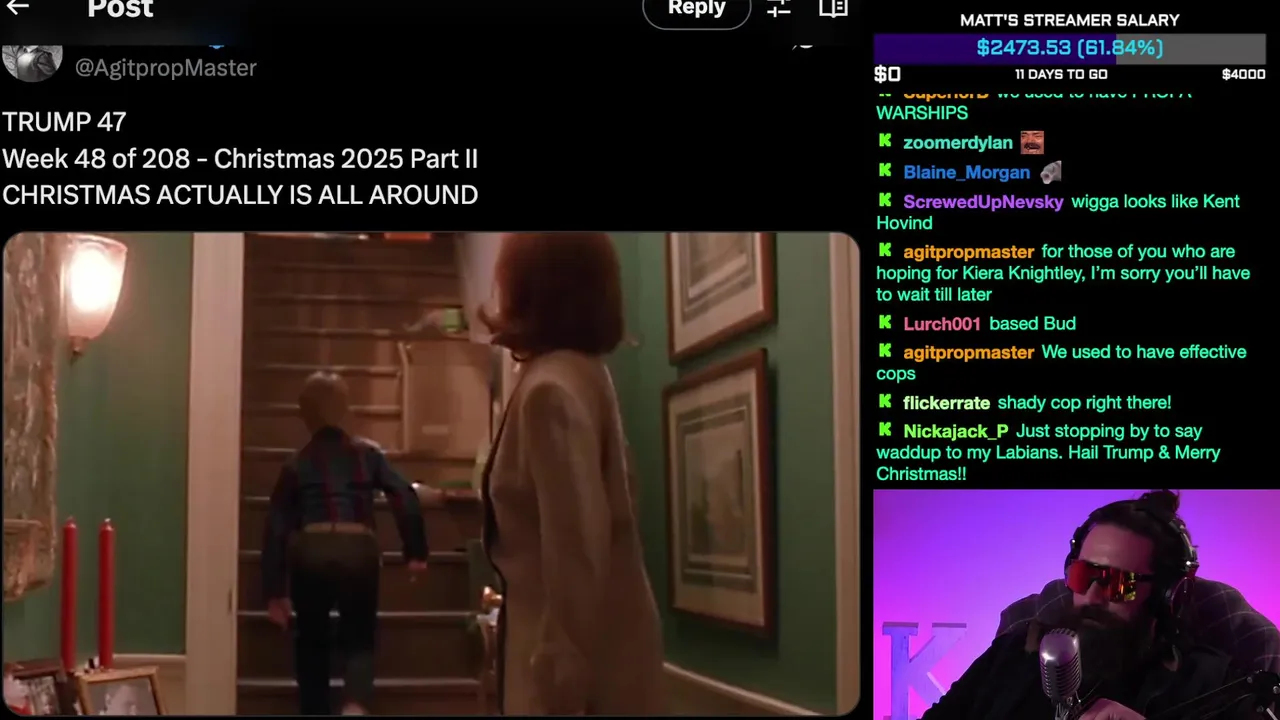Viewport: 1280px width, 720px height.
Task: Open ScrewedUpNevsky's chat username
Action: point(983,202)
